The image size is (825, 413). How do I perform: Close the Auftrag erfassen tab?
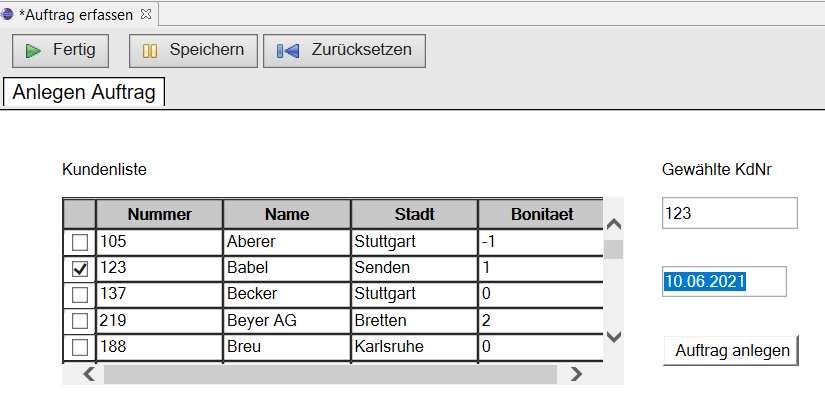click(146, 14)
